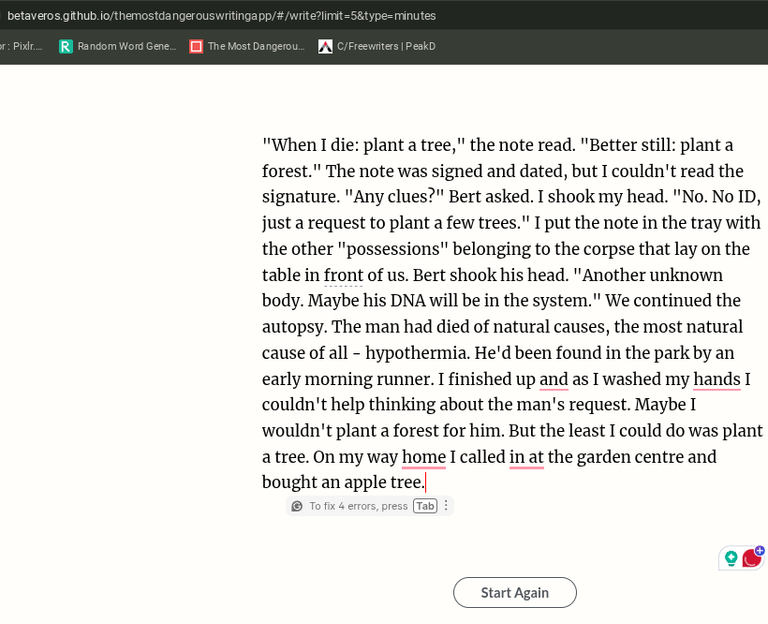The image size is (768, 624).
Task: Click the red square favicon in the bookmarks bar
Action: click(196, 46)
